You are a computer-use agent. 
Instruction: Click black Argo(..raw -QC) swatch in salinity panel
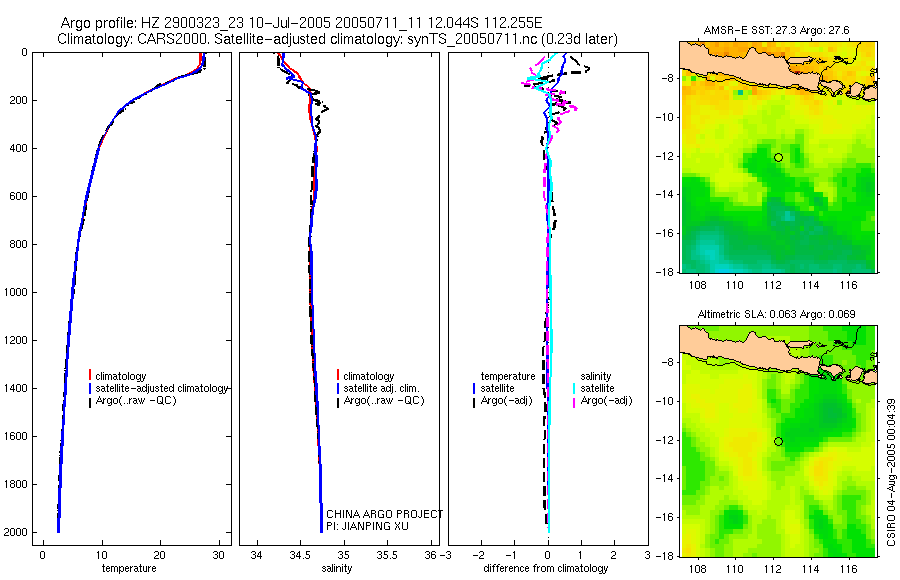(338, 401)
